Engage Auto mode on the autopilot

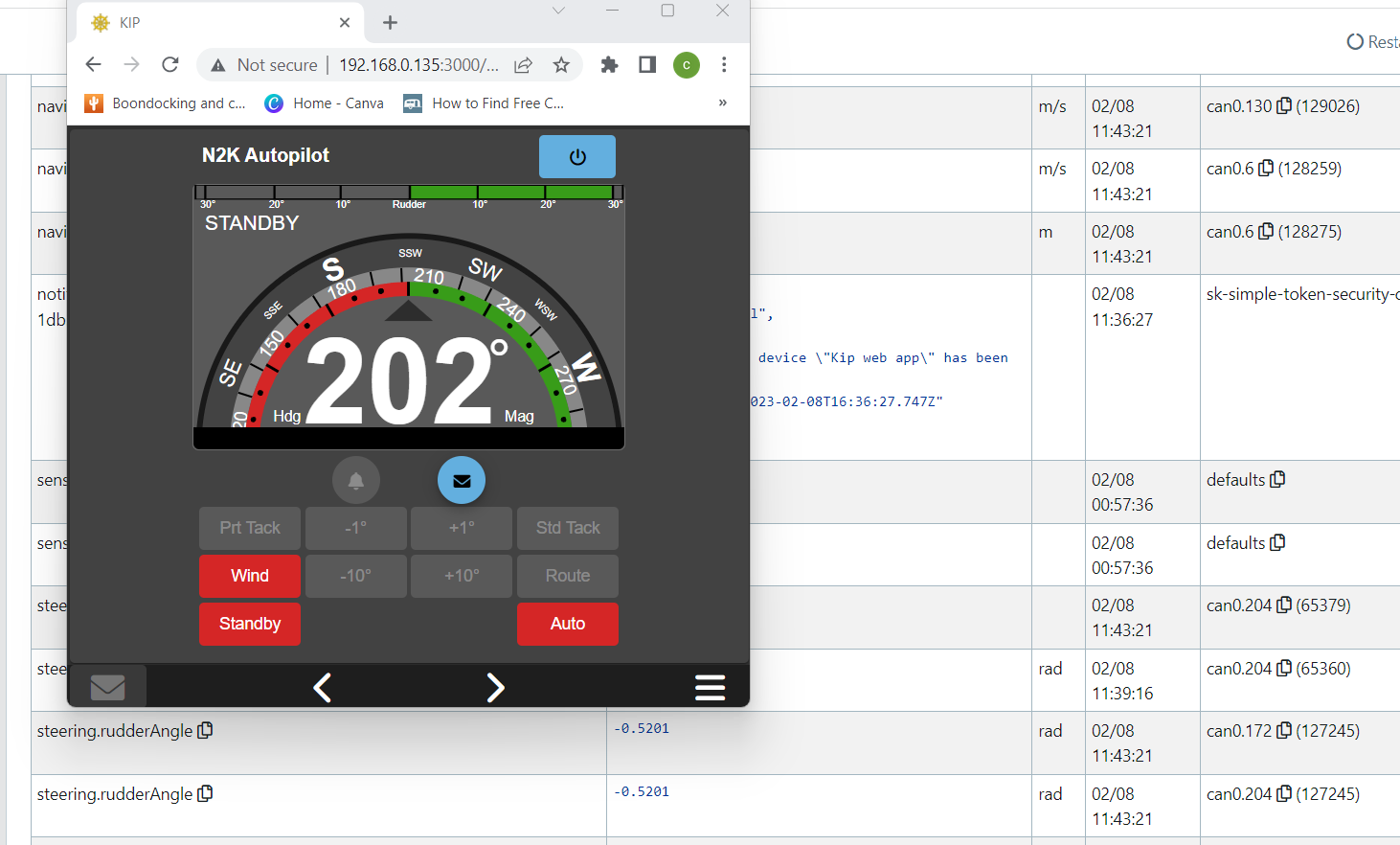pyautogui.click(x=567, y=624)
